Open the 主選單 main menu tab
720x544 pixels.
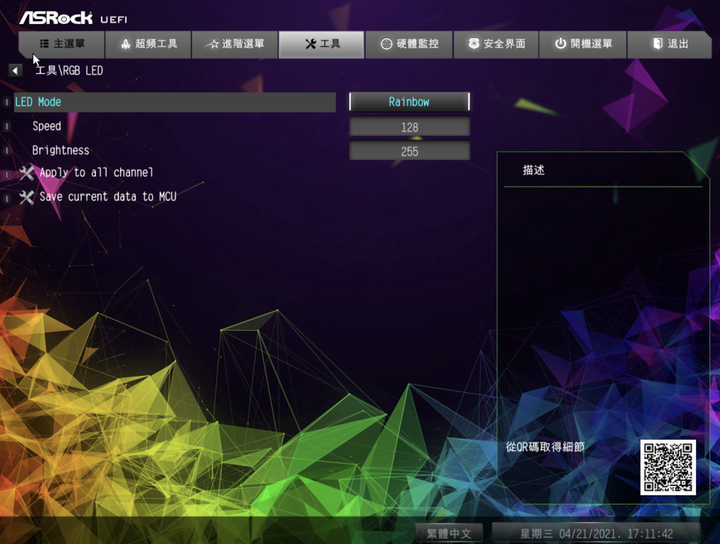[x=62, y=44]
